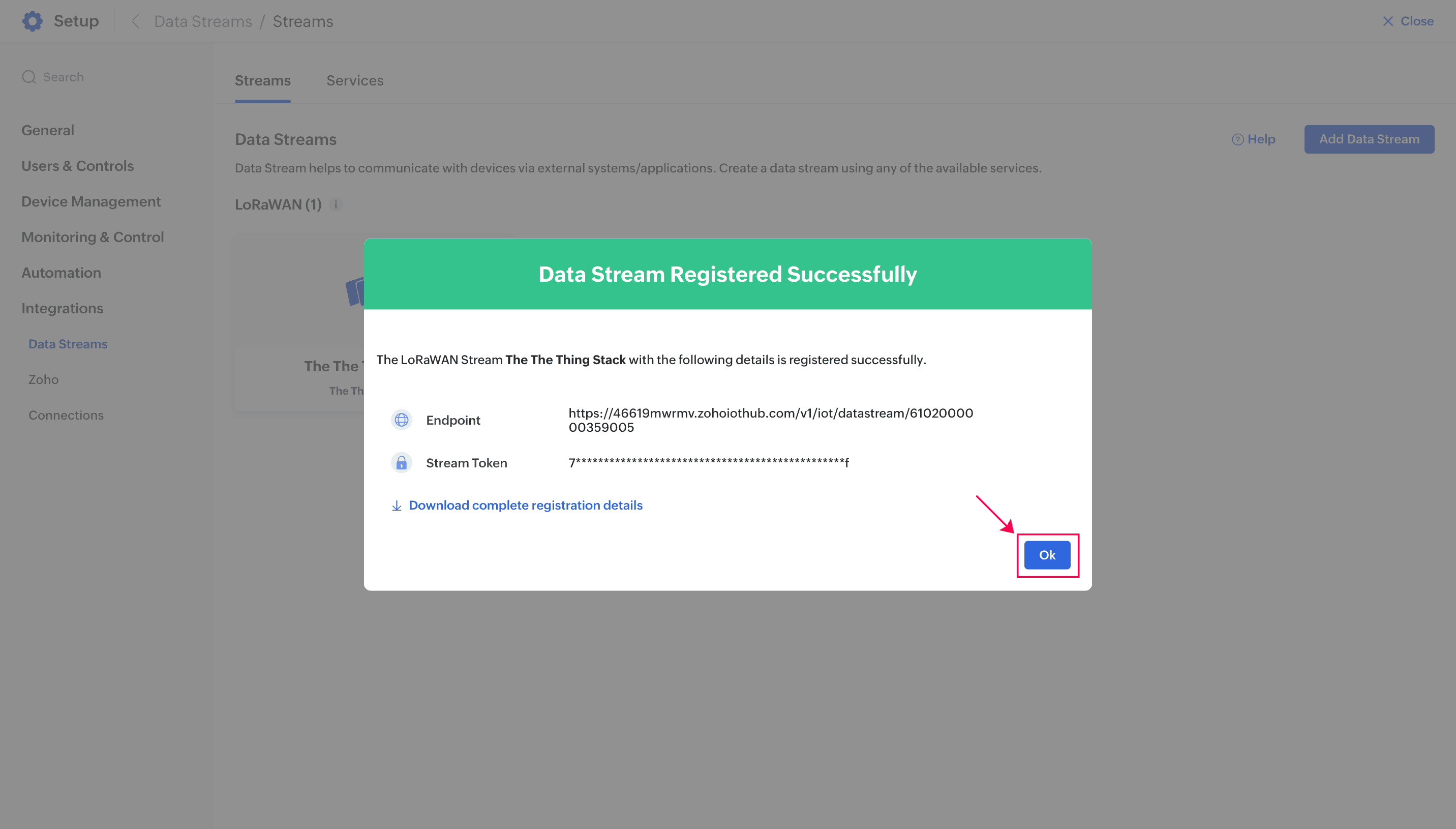Click the Add Data Stream button
Screen dimensions: 1456x829
click(x=1369, y=139)
